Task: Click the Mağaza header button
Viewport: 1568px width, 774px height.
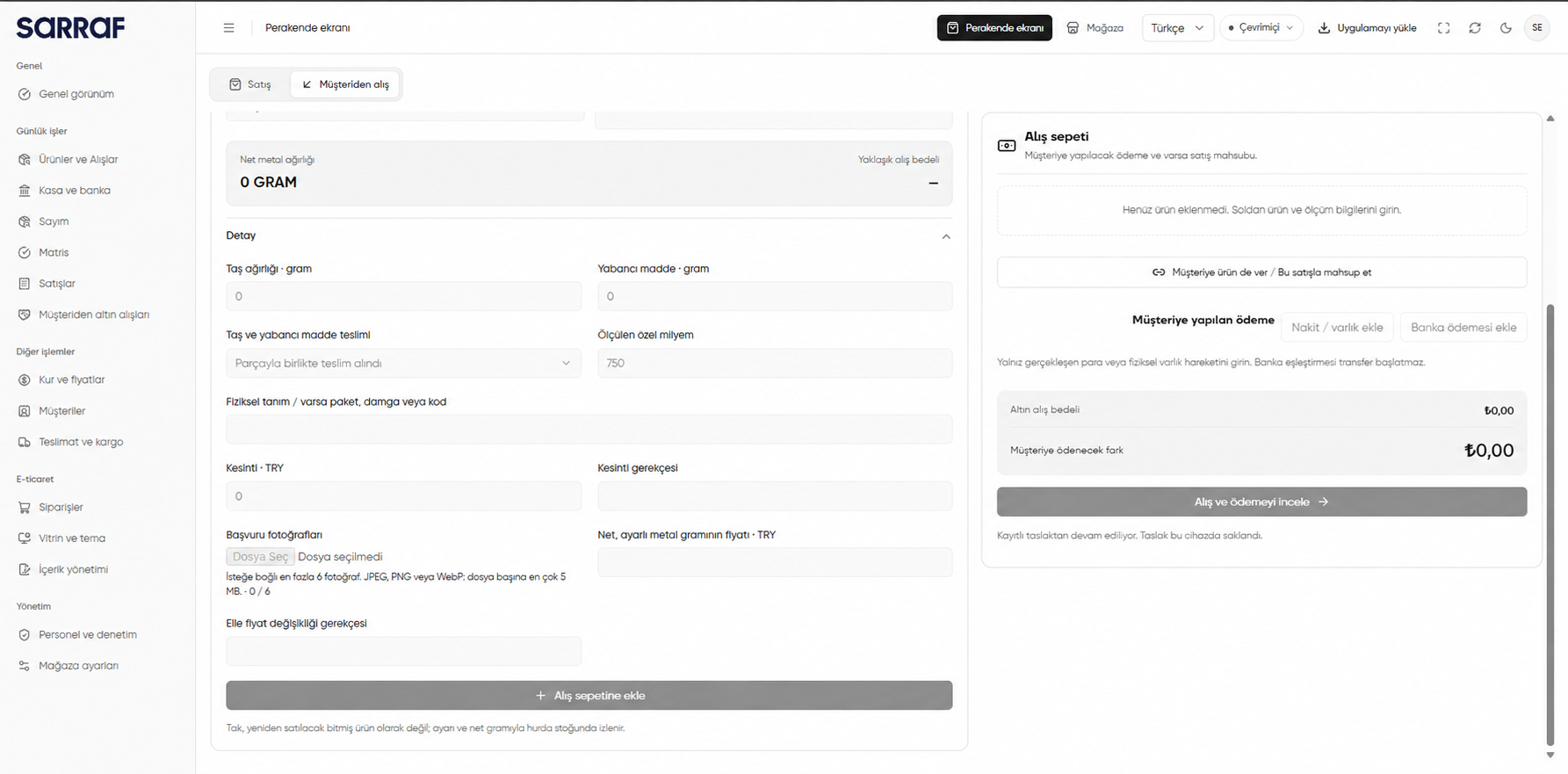Action: click(1095, 28)
